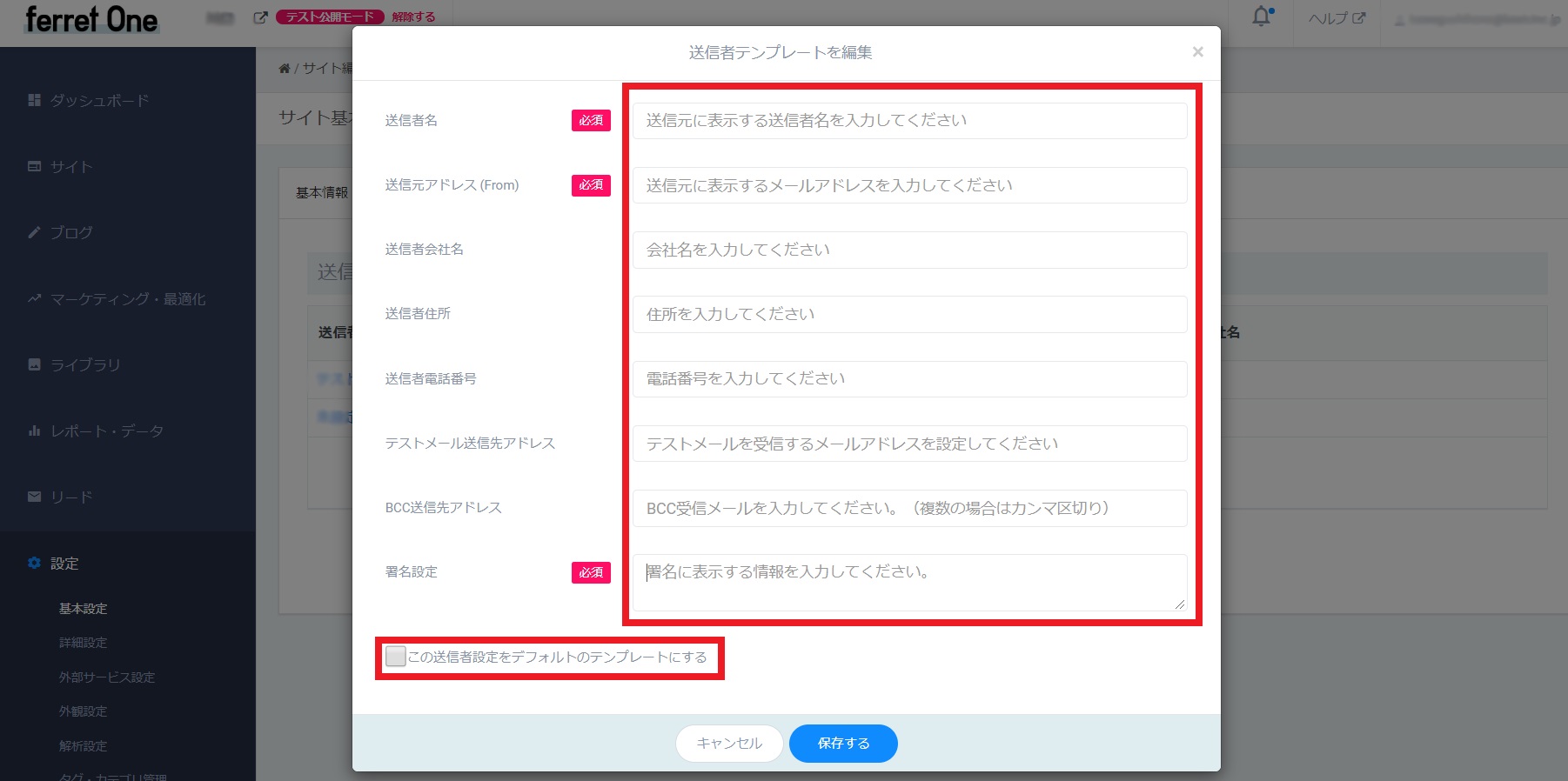The height and width of the screenshot is (781, 1568).
Task: Open マーケティング・最適化 in the sidebar
Action: tap(128, 299)
